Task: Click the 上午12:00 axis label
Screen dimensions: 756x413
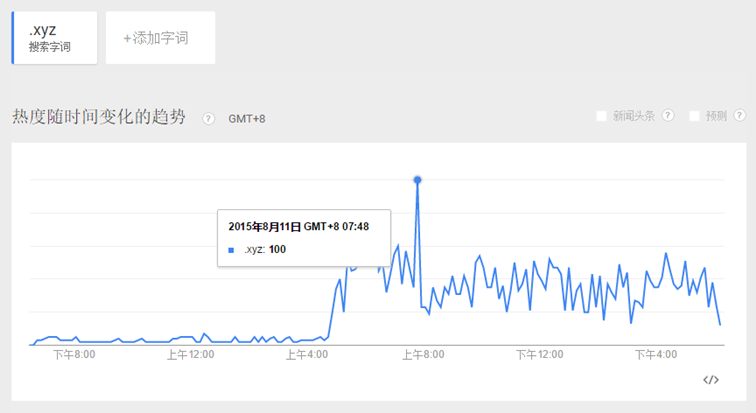Action: tap(191, 354)
